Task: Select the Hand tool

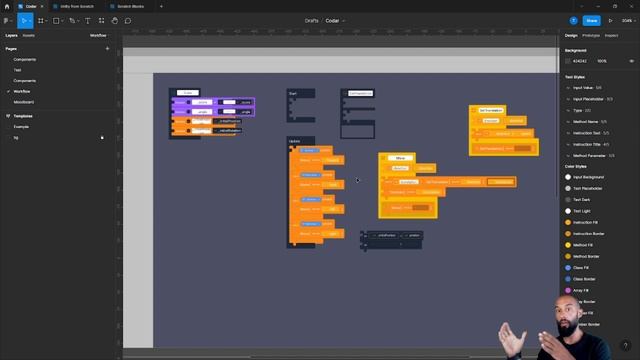Action: point(115,21)
